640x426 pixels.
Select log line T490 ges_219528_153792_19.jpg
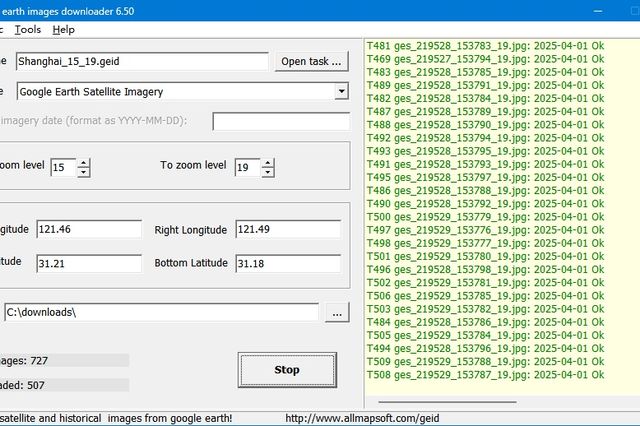485,204
